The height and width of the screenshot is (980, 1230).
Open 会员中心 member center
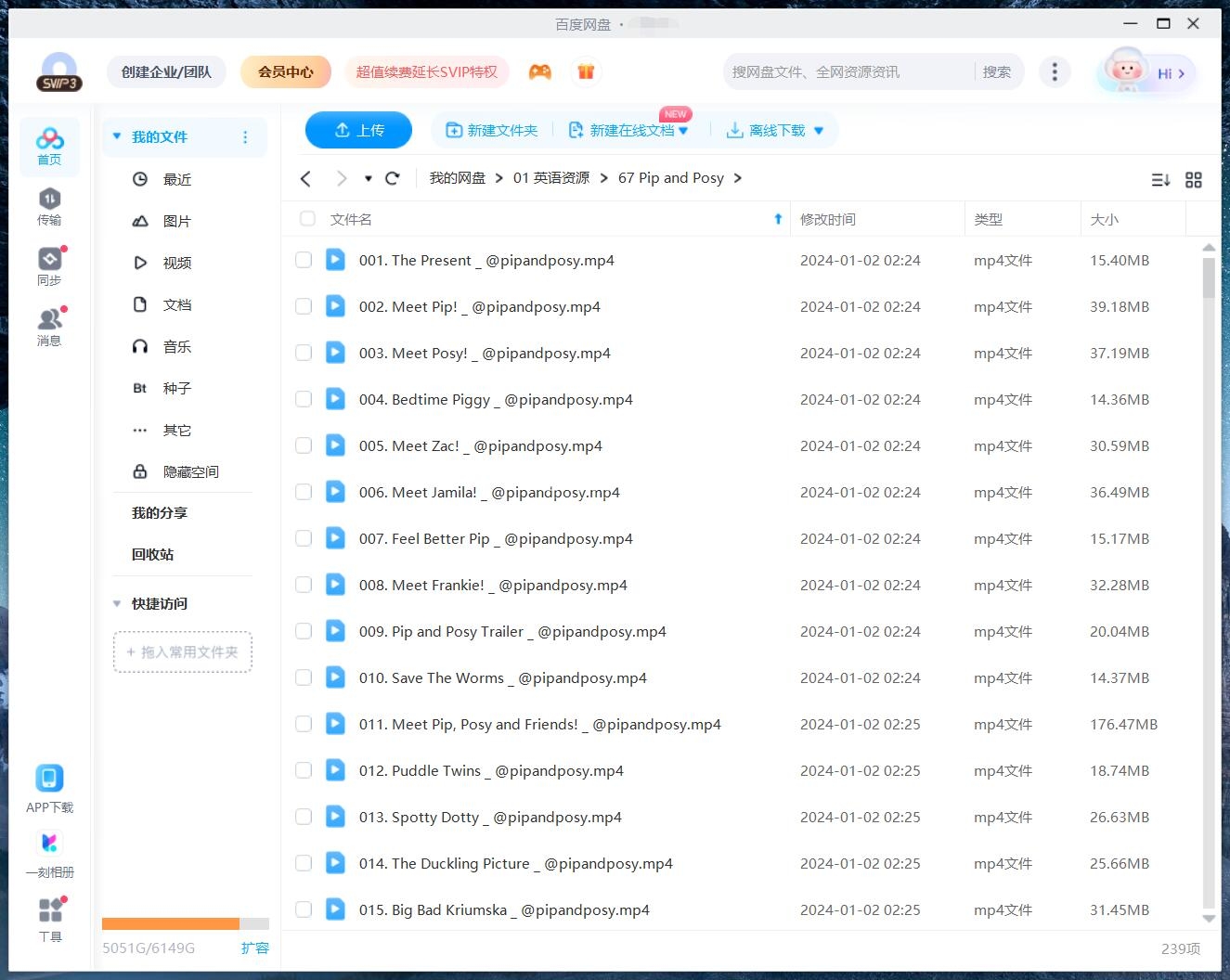tap(286, 71)
